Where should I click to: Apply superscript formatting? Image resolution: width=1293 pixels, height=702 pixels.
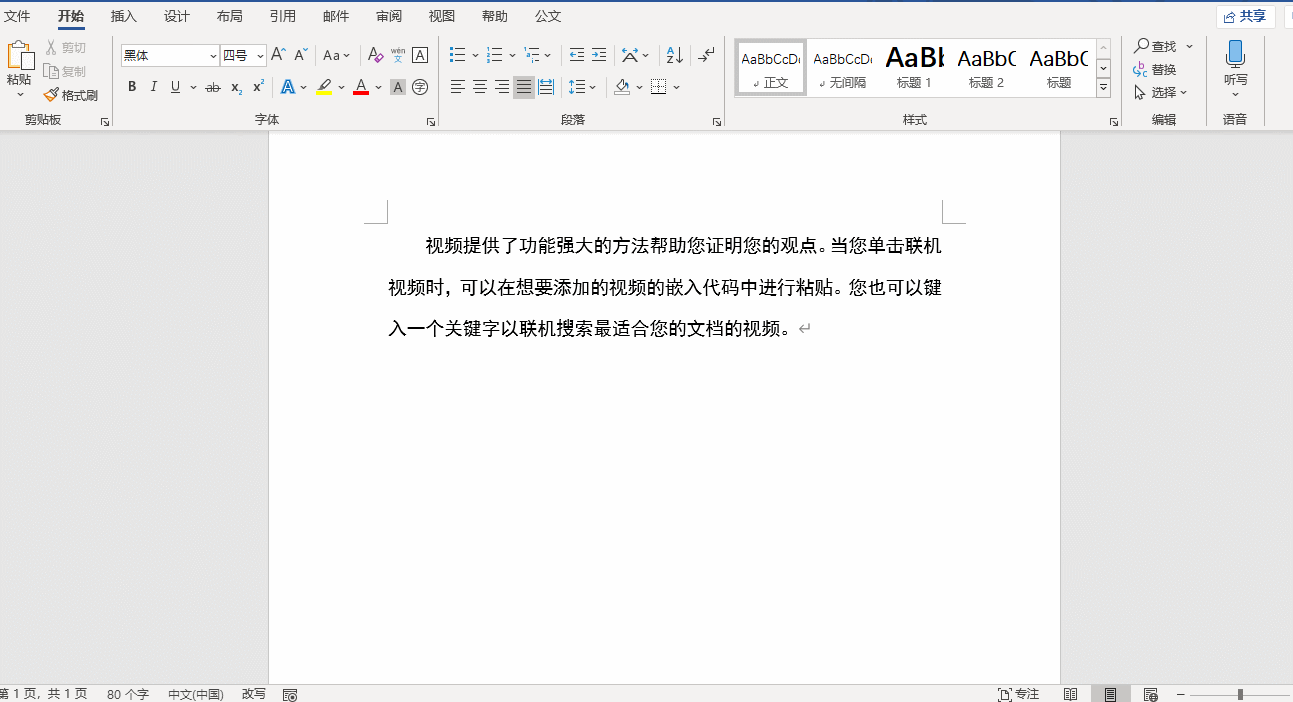coord(258,87)
